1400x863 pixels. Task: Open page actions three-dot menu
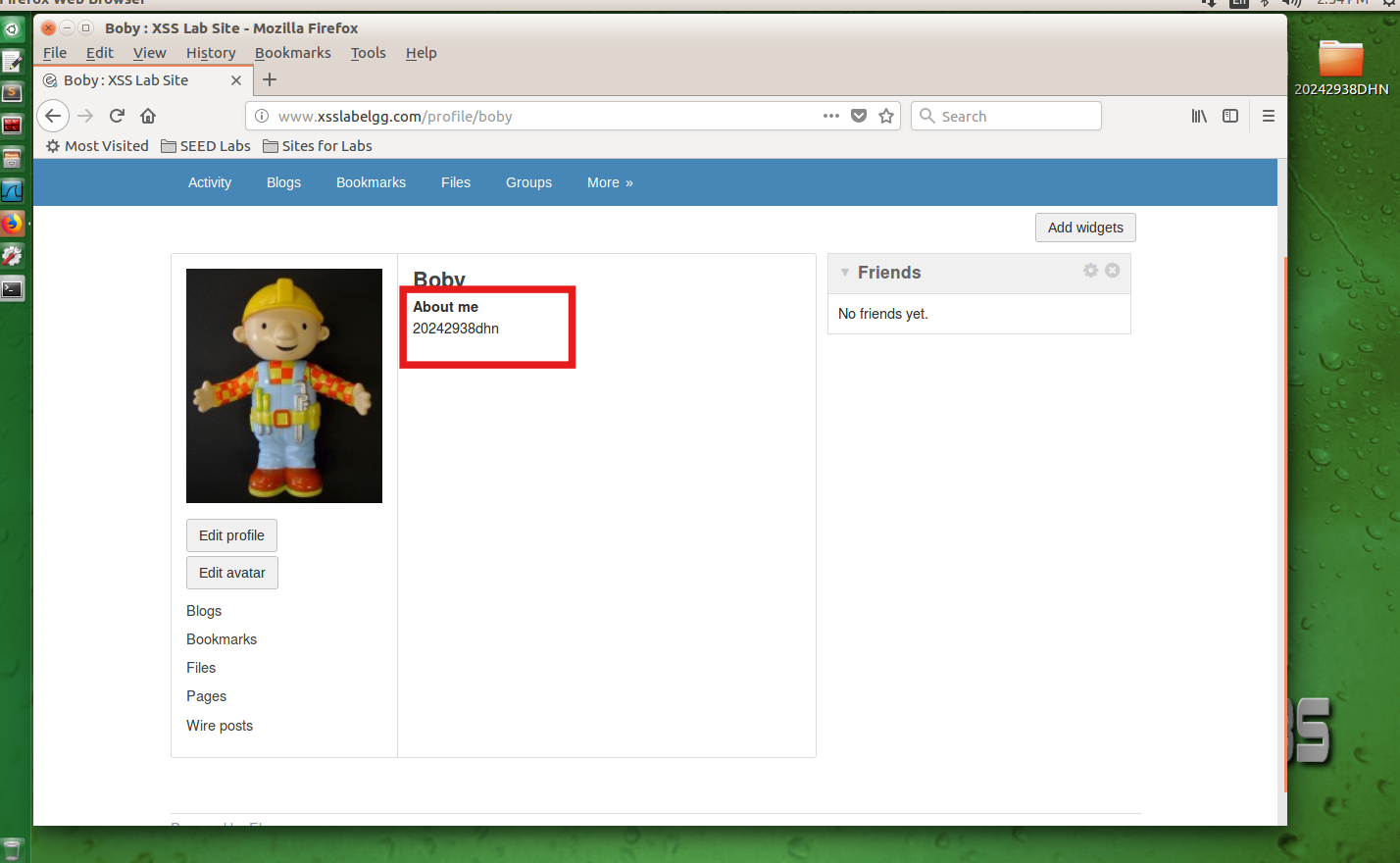click(x=831, y=116)
